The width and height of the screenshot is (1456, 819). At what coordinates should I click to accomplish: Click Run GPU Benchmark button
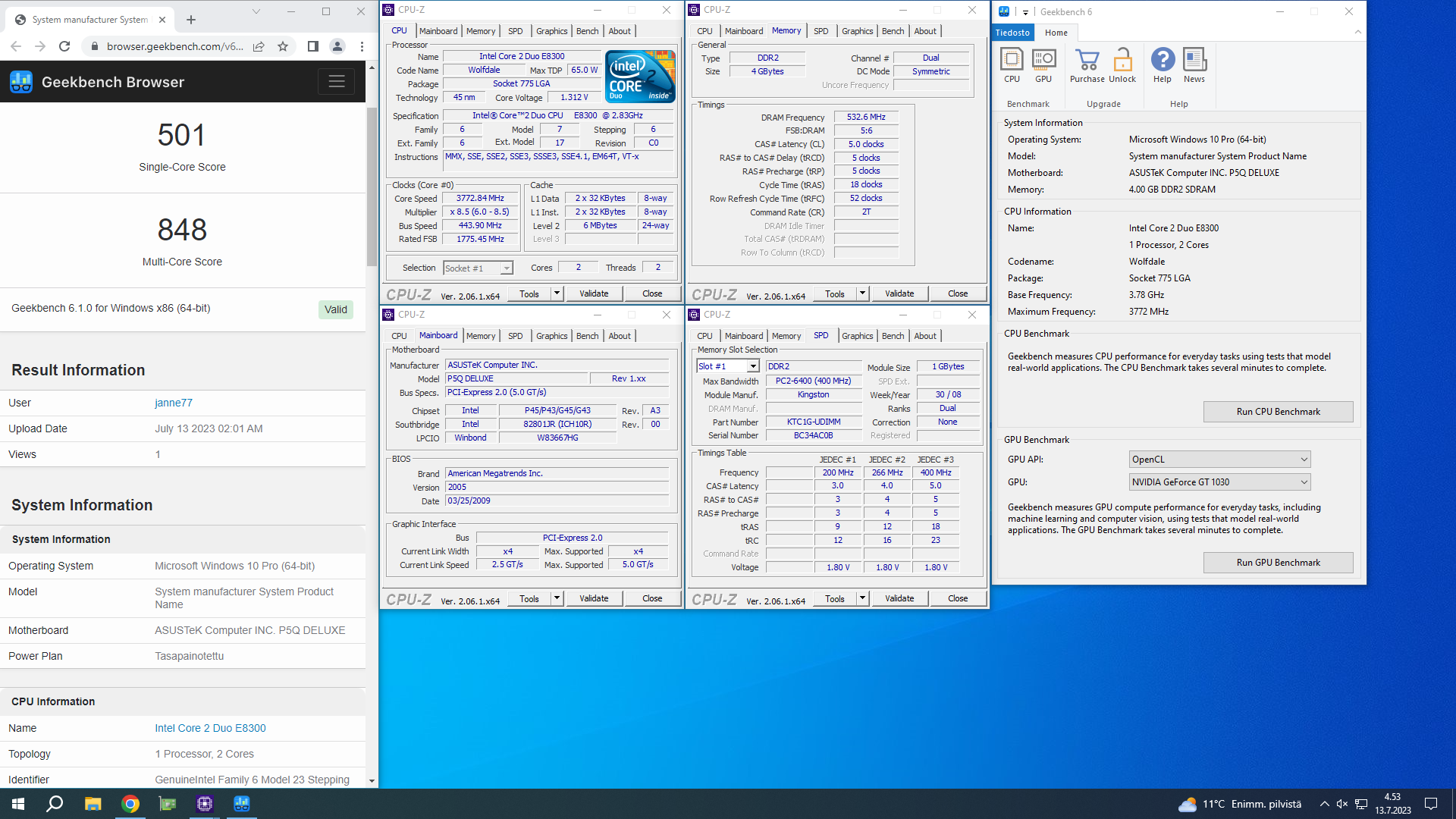(1278, 563)
